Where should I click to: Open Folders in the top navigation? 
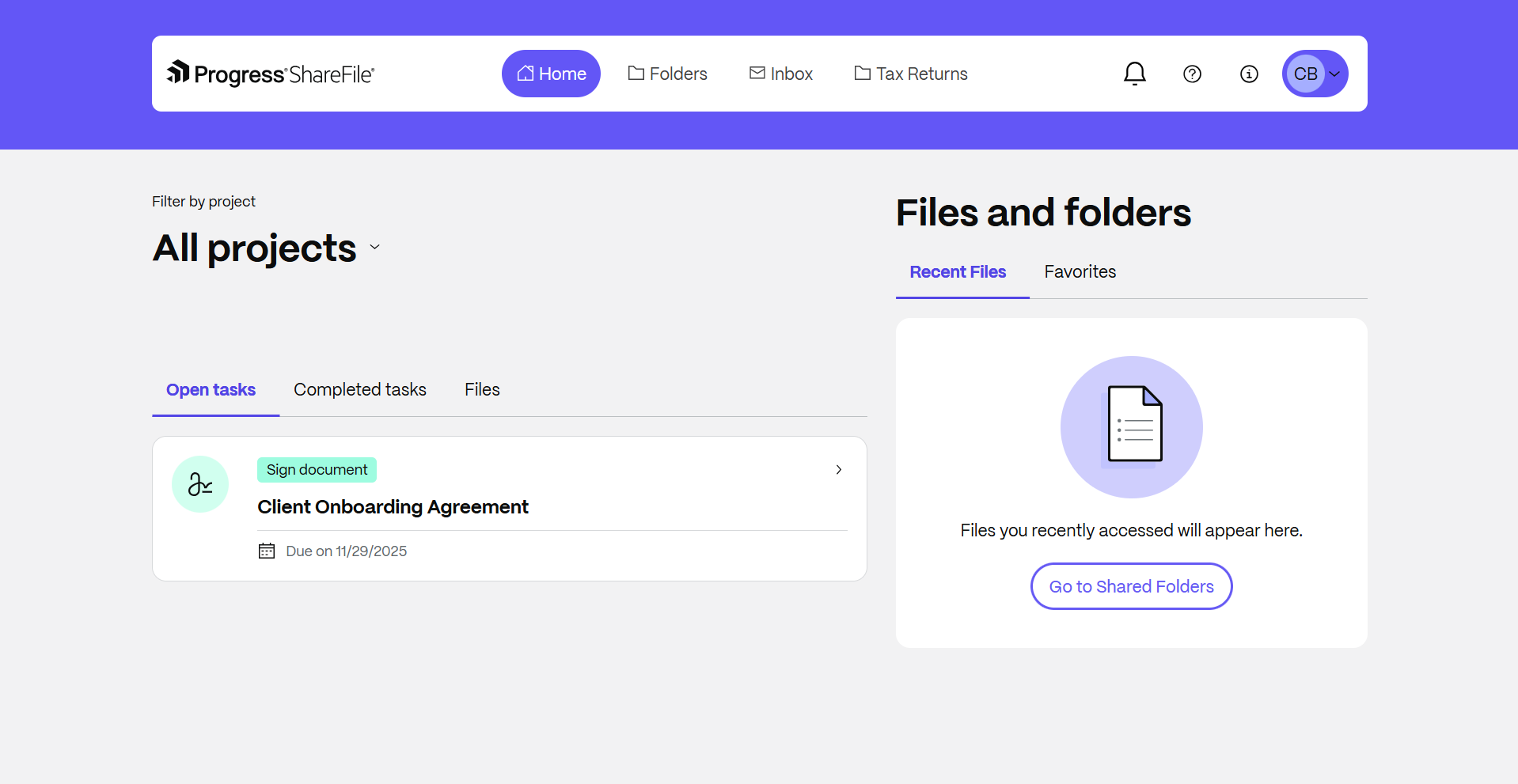[667, 74]
